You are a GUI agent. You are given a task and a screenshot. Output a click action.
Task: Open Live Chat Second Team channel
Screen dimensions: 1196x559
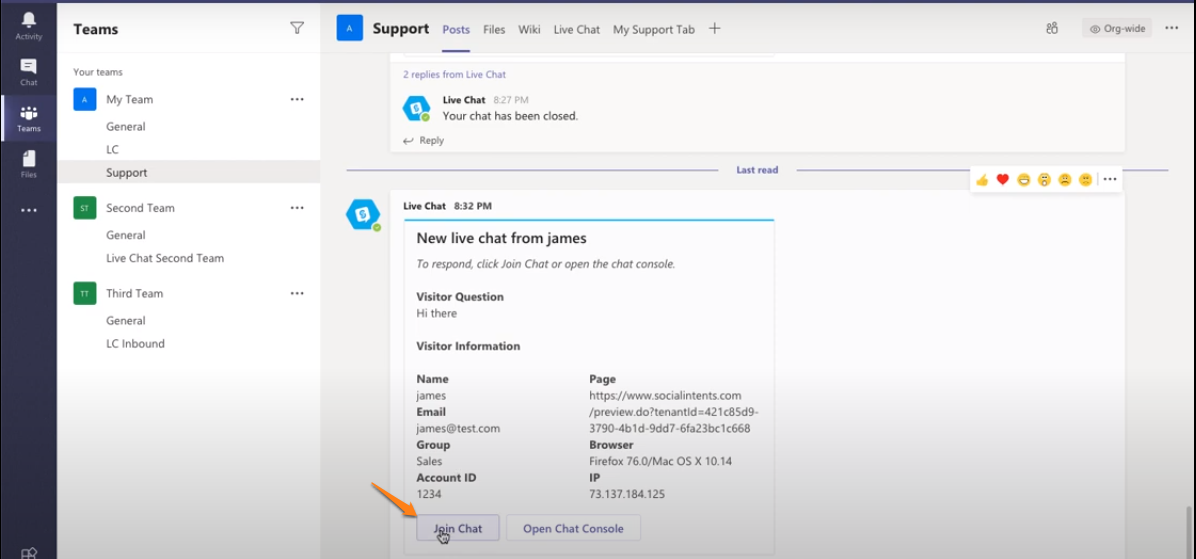[165, 258]
